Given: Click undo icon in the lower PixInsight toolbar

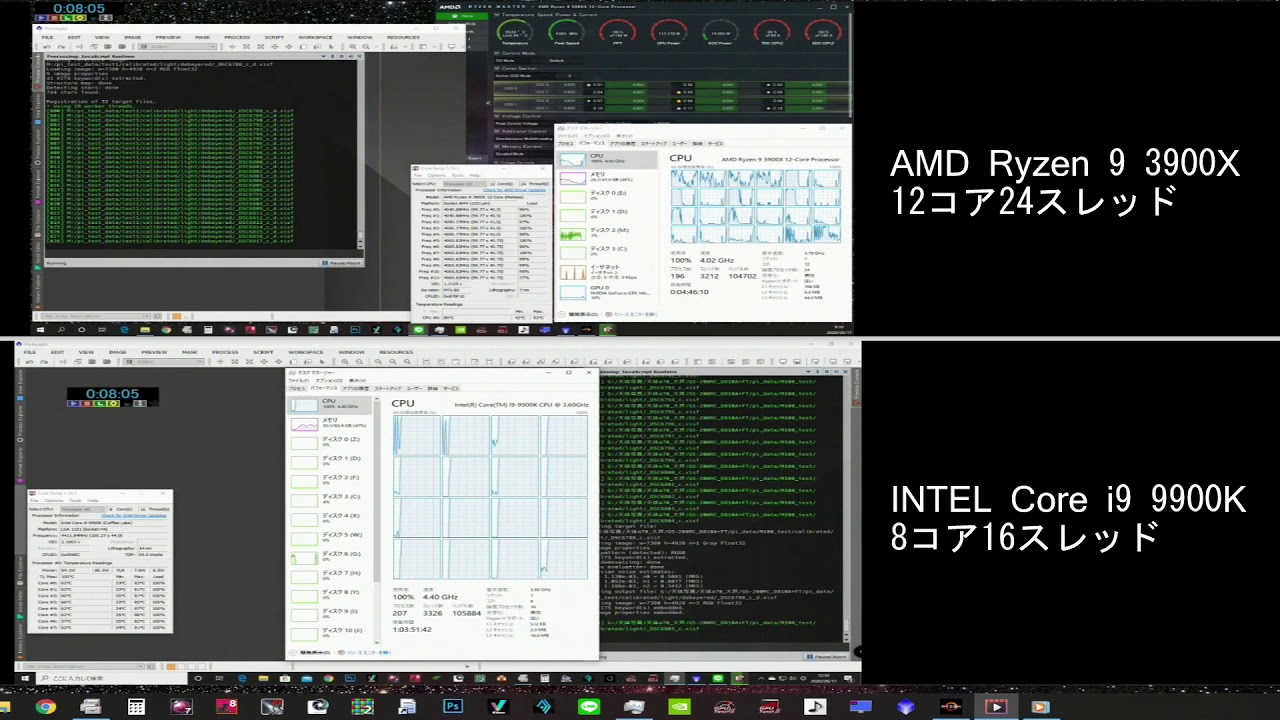Looking at the screenshot, I should pos(29,362).
